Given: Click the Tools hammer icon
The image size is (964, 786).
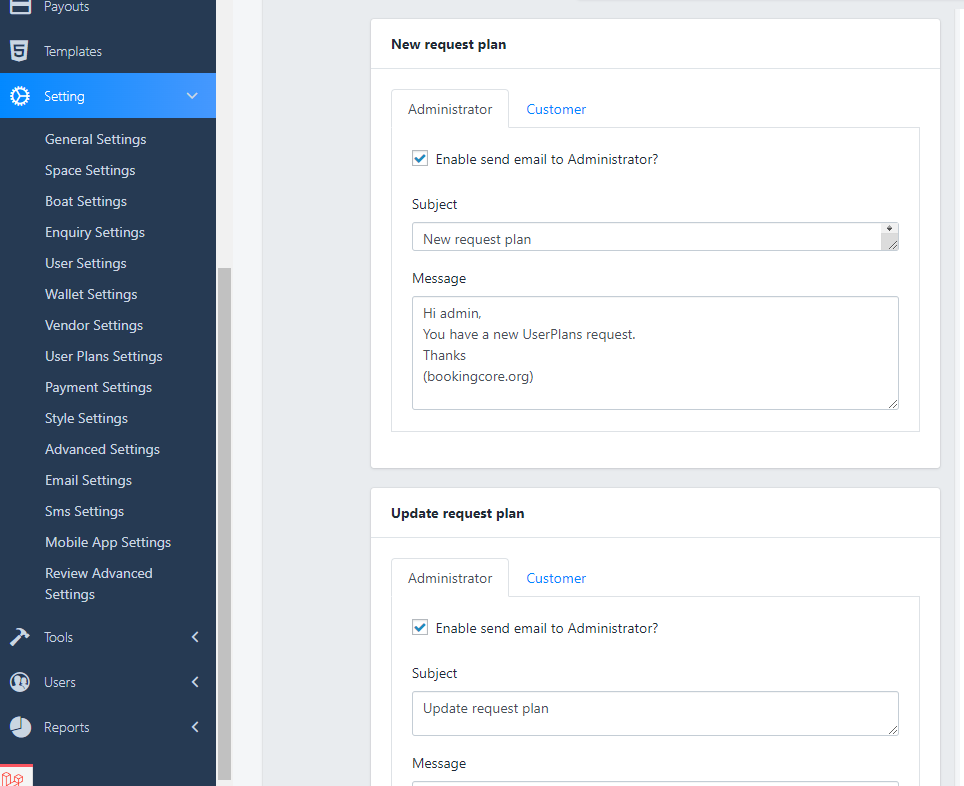Looking at the screenshot, I should (20, 637).
